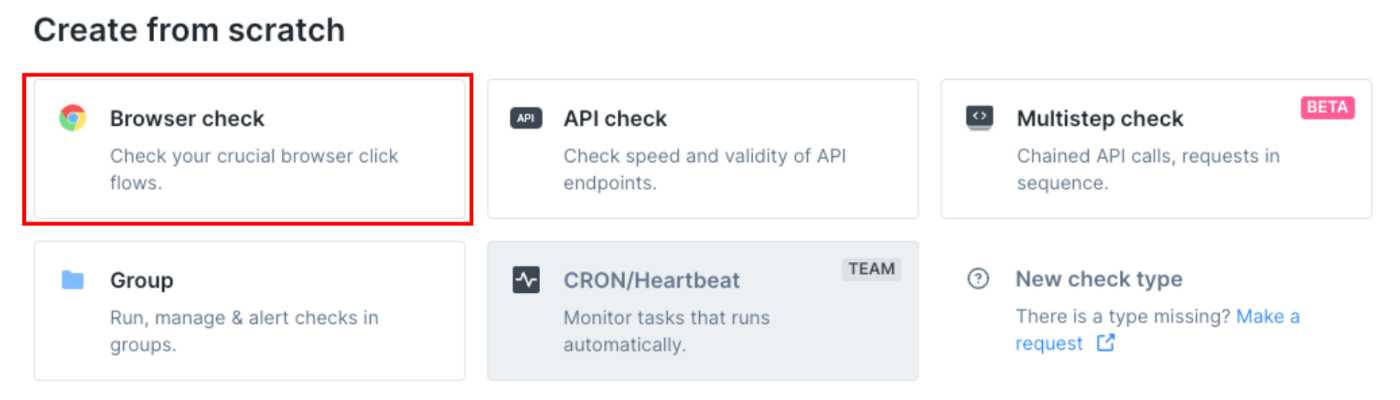The width and height of the screenshot is (1400, 400).
Task: Click the external link arrow icon
Action: pos(1105,343)
